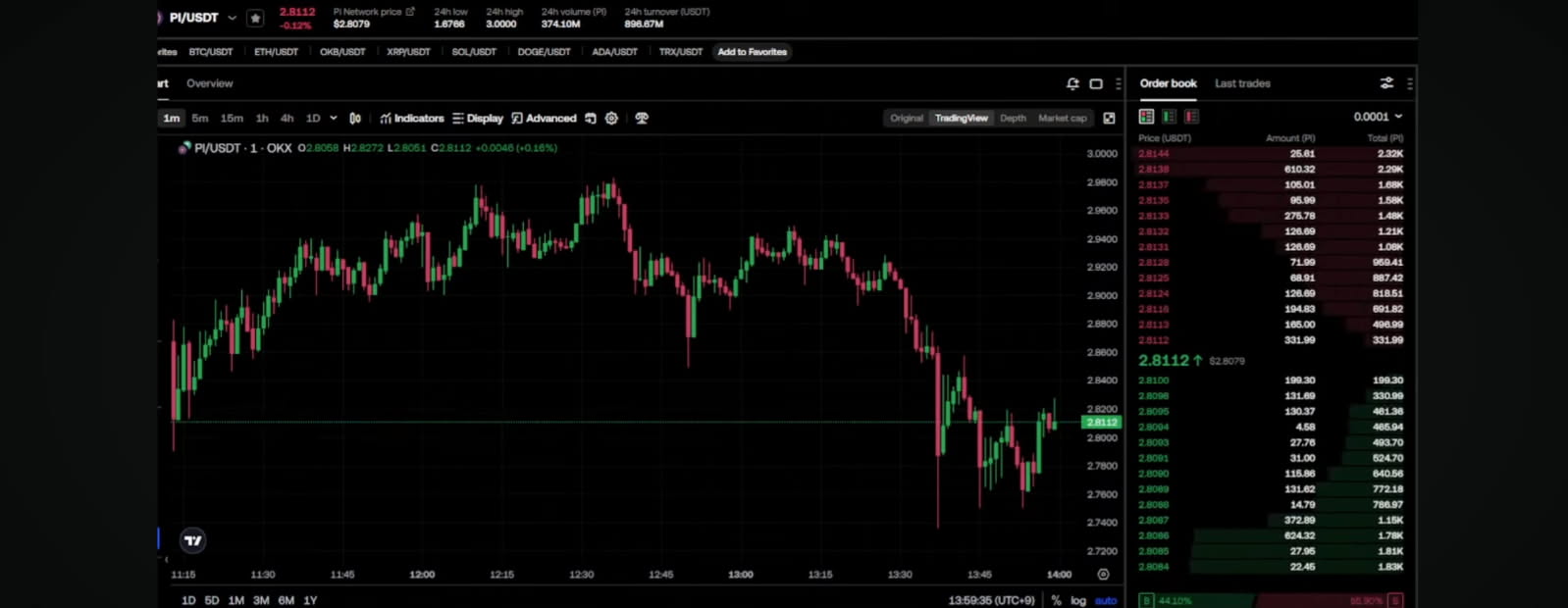
Task: Set chart range to 1D
Action: point(188,600)
